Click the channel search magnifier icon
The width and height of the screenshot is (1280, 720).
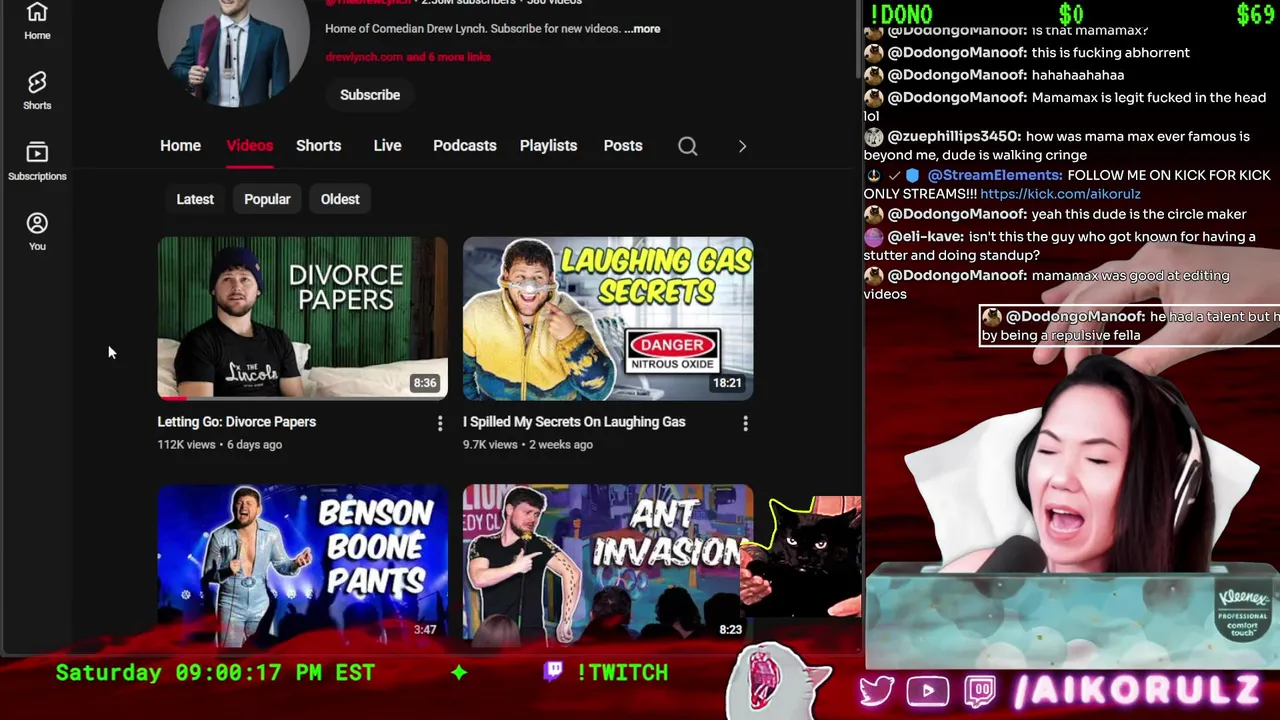[688, 146]
